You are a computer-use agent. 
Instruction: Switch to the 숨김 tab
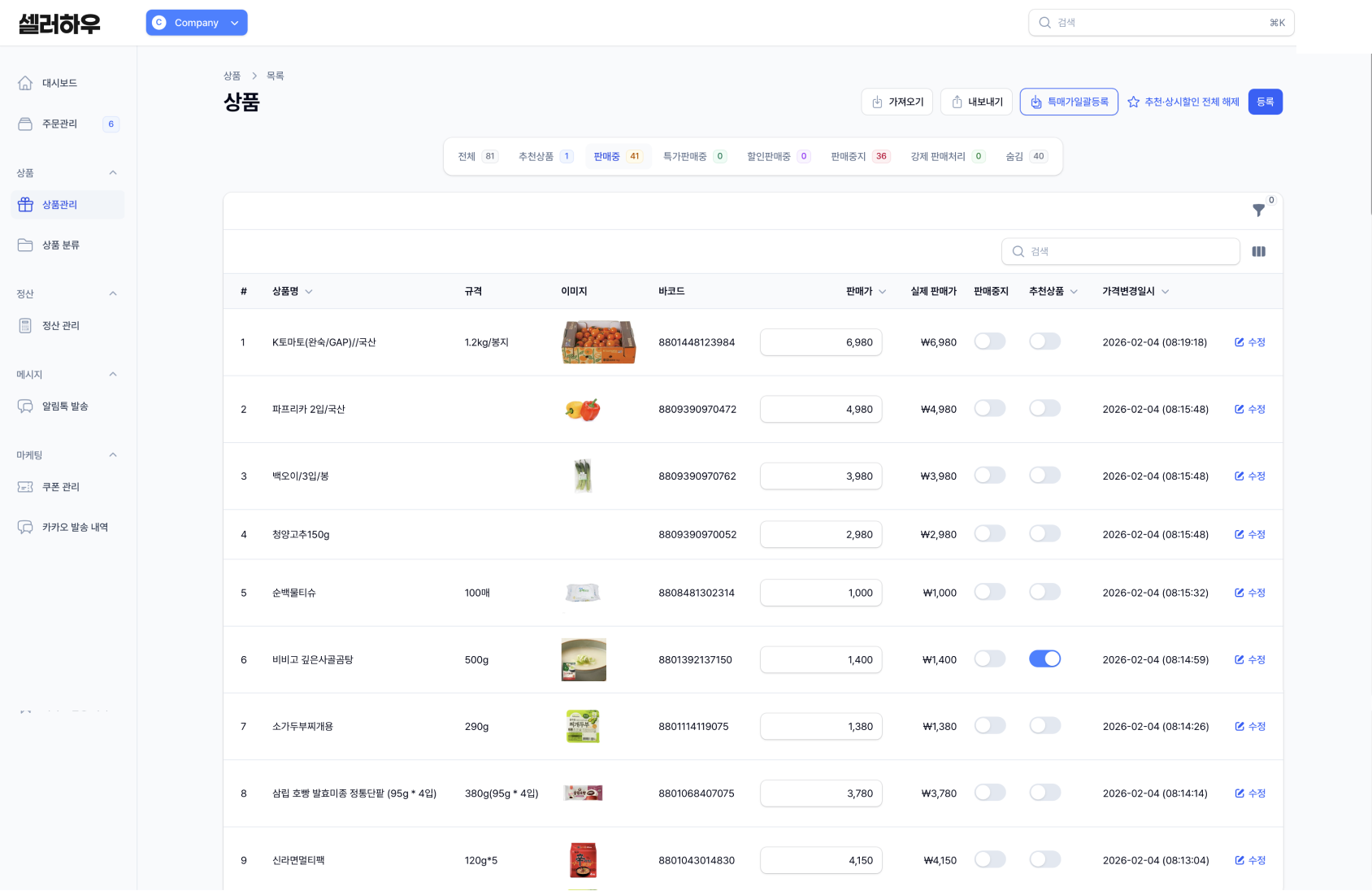1026,156
